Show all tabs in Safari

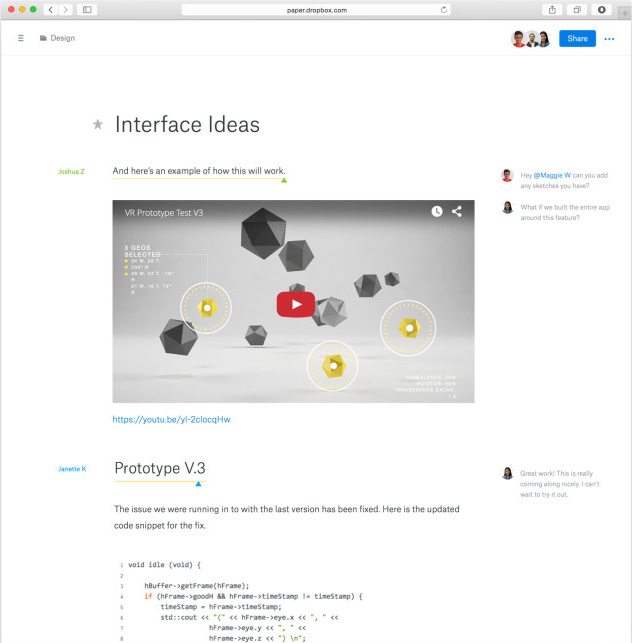(x=577, y=10)
